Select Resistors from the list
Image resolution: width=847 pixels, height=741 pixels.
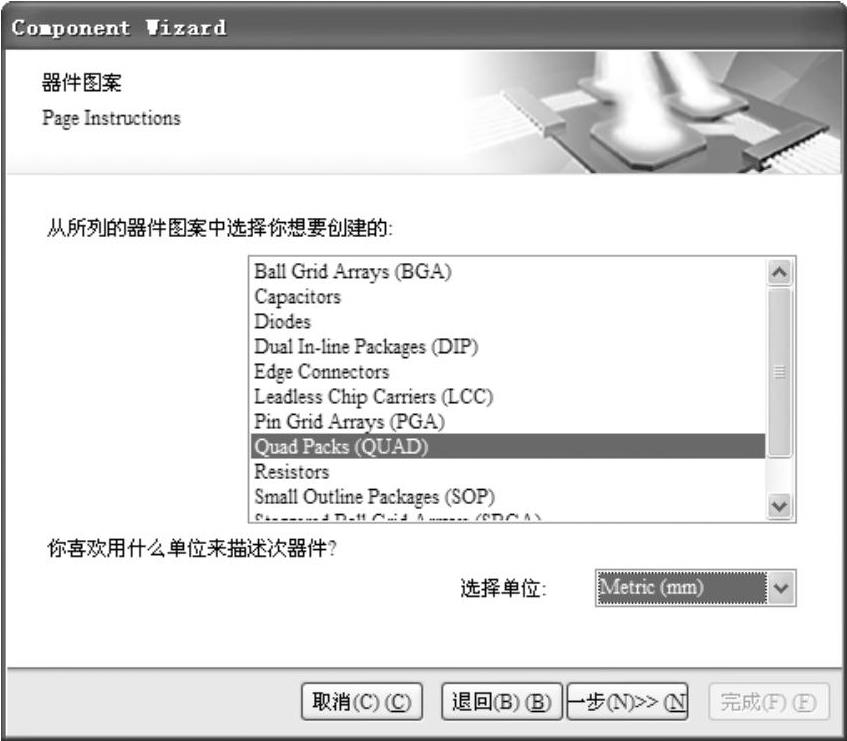click(x=508, y=471)
